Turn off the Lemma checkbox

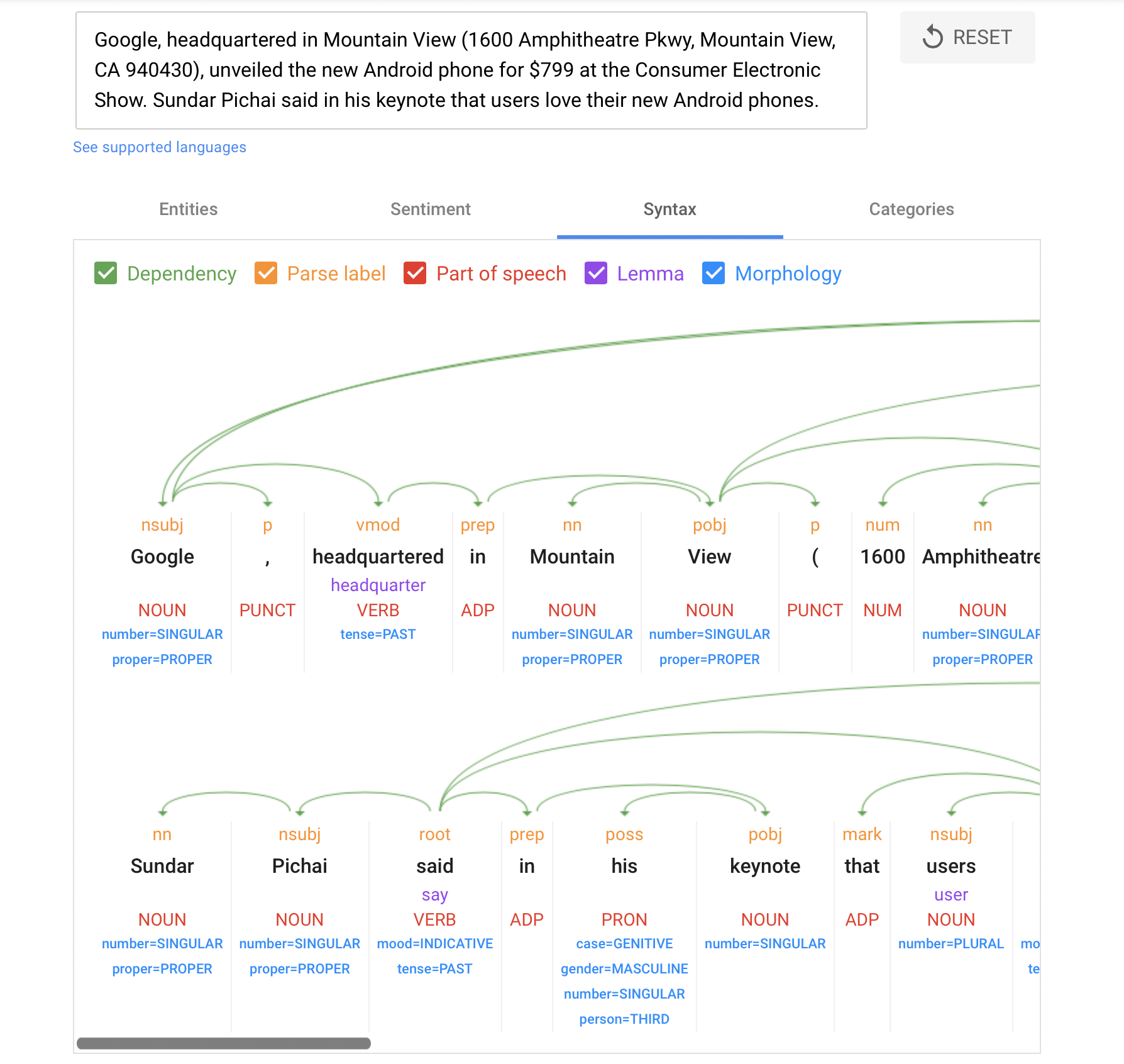tap(595, 274)
